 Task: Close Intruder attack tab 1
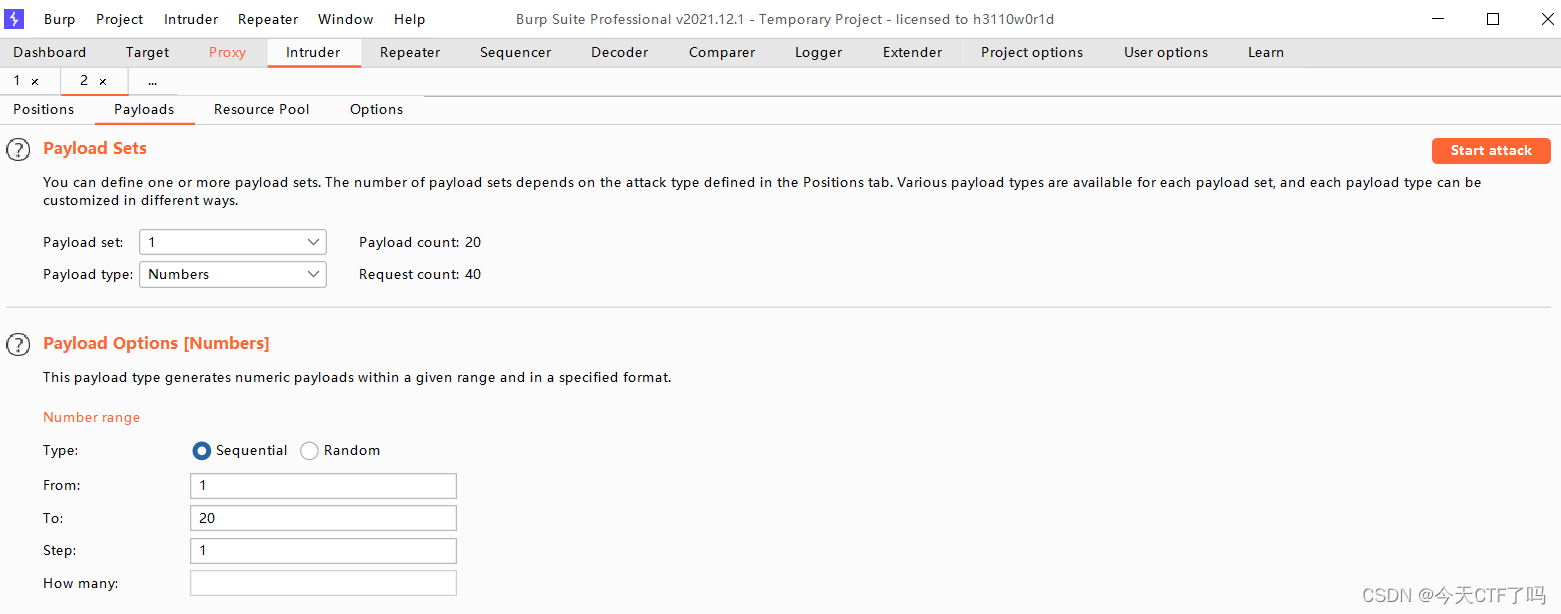pos(35,82)
